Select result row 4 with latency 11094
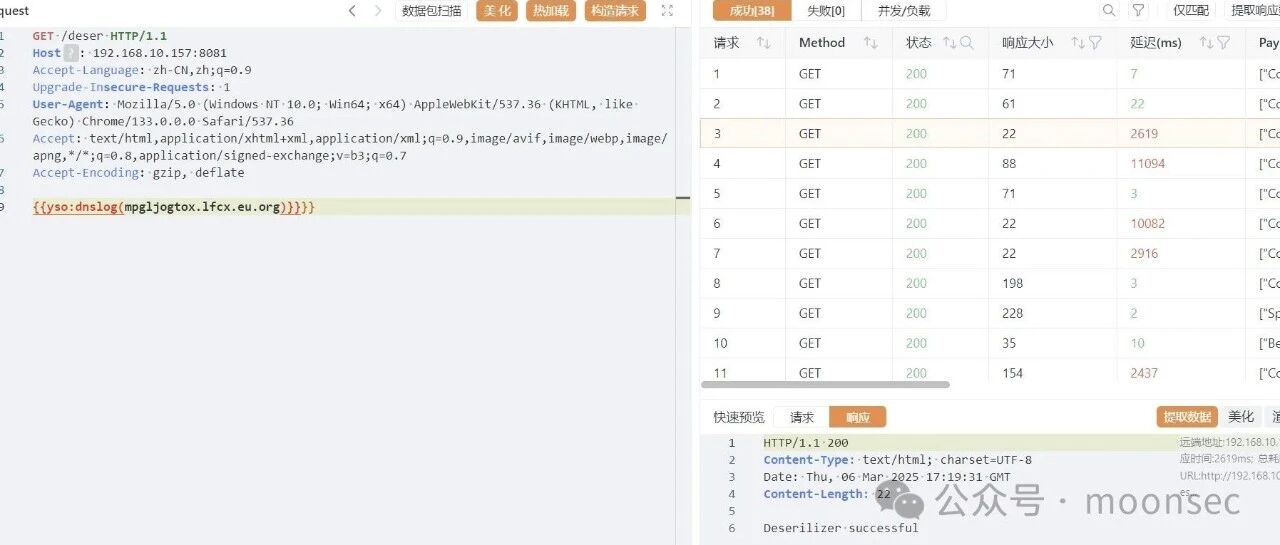 click(x=990, y=164)
